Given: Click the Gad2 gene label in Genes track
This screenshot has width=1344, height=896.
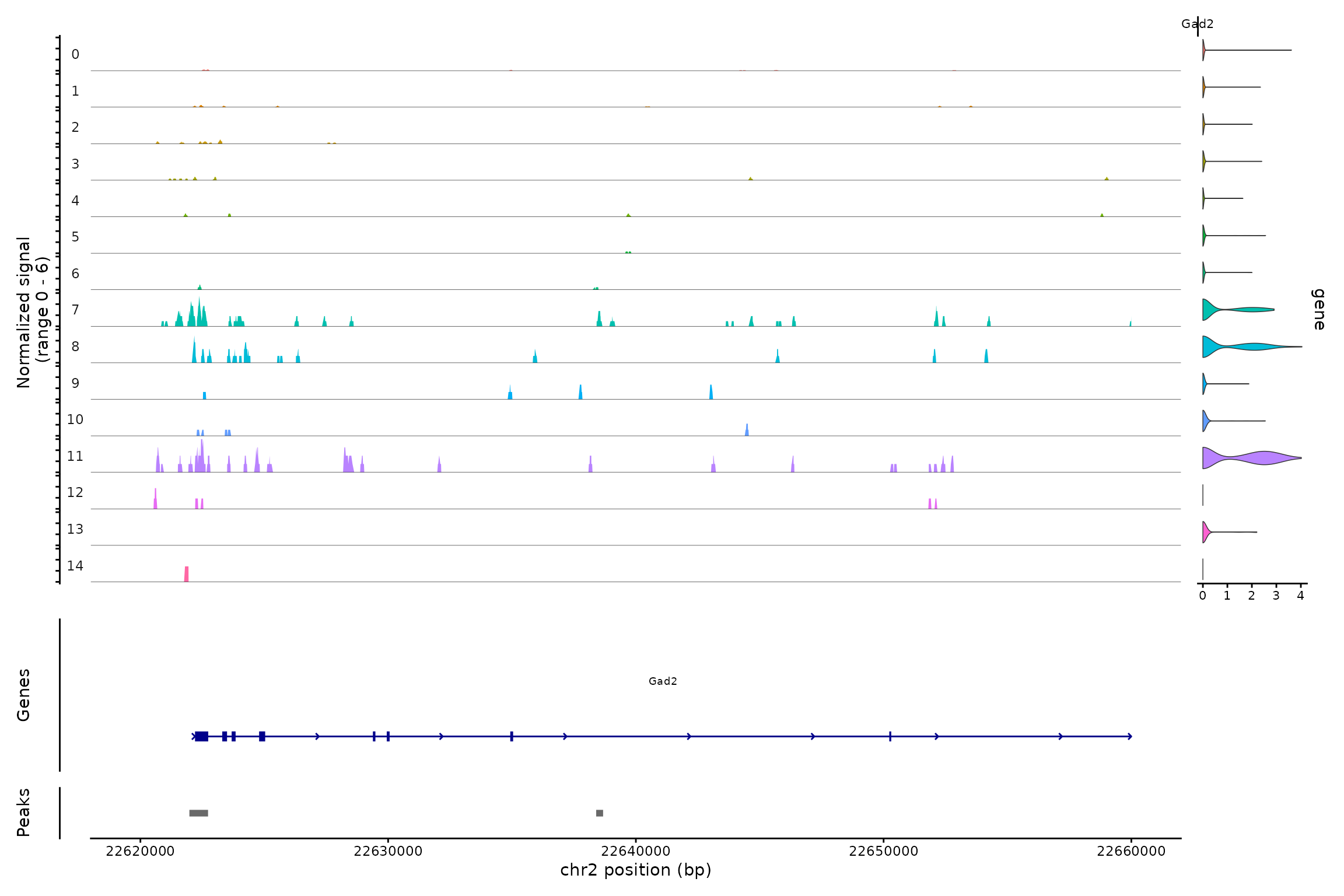Looking at the screenshot, I should pyautogui.click(x=663, y=681).
